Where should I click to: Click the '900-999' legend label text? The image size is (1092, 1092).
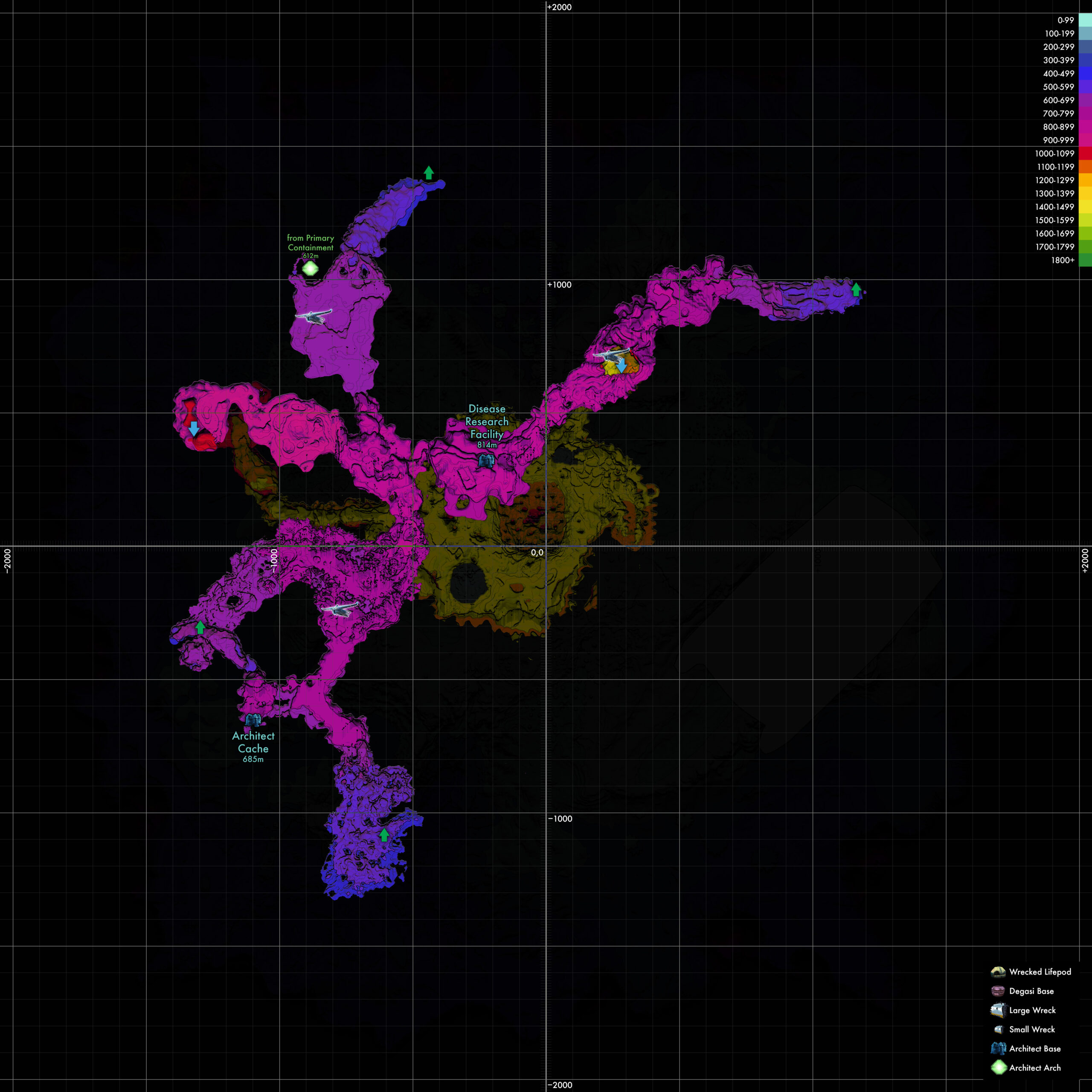1059,140
